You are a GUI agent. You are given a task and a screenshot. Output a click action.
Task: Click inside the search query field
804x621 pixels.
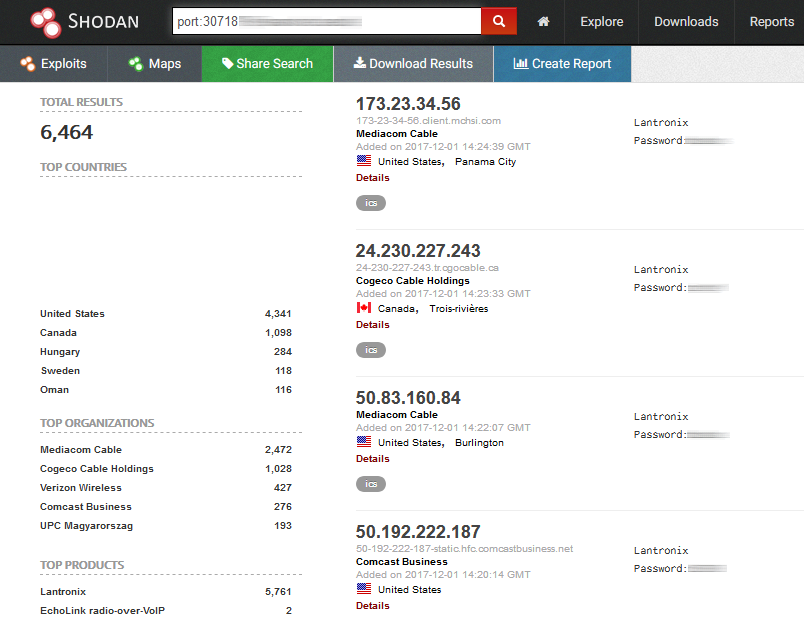[326, 21]
